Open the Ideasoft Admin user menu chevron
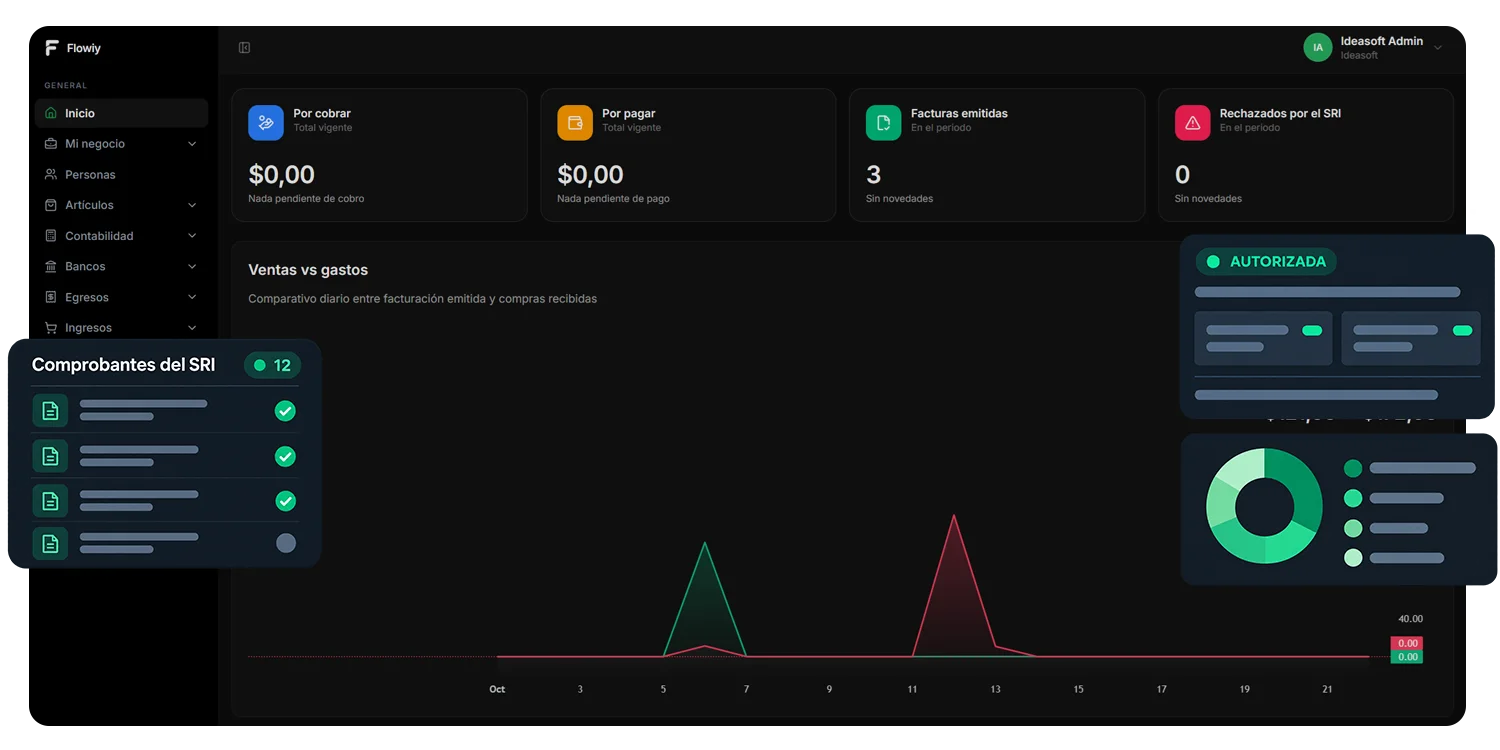The image size is (1500, 750). pyautogui.click(x=1438, y=47)
